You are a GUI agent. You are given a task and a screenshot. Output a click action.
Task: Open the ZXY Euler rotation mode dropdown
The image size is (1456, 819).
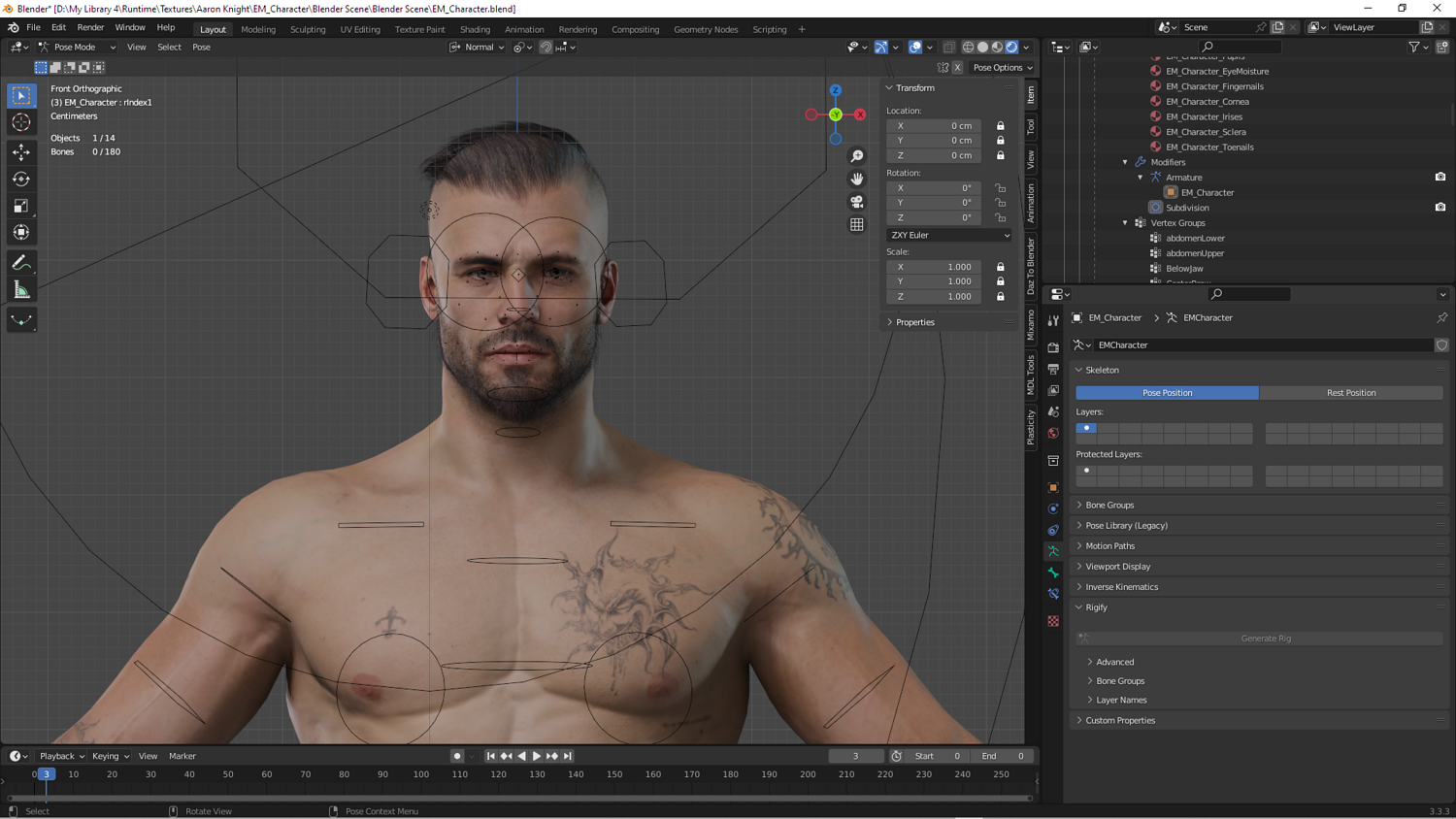coord(949,235)
